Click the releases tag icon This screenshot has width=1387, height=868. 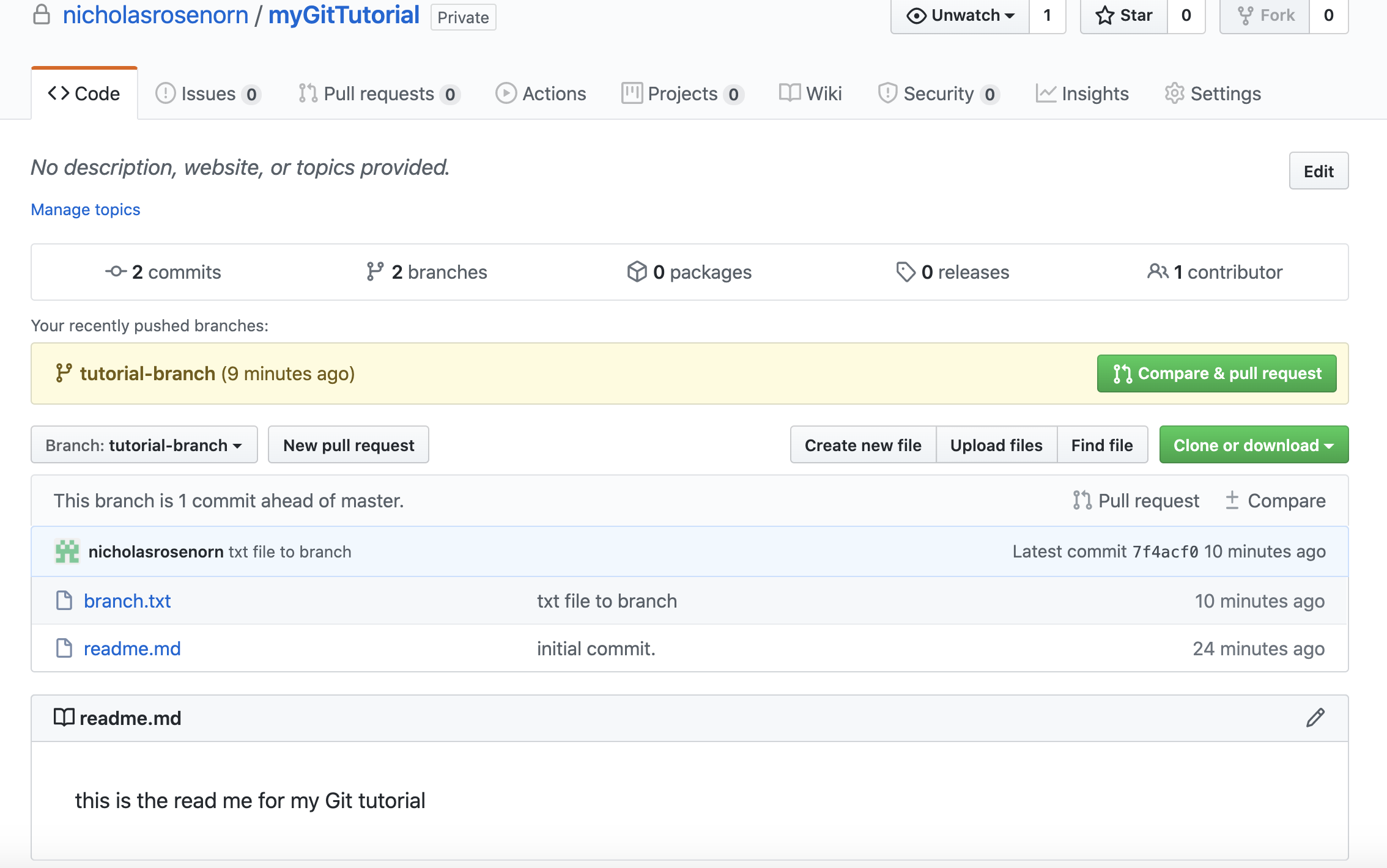[x=905, y=271]
